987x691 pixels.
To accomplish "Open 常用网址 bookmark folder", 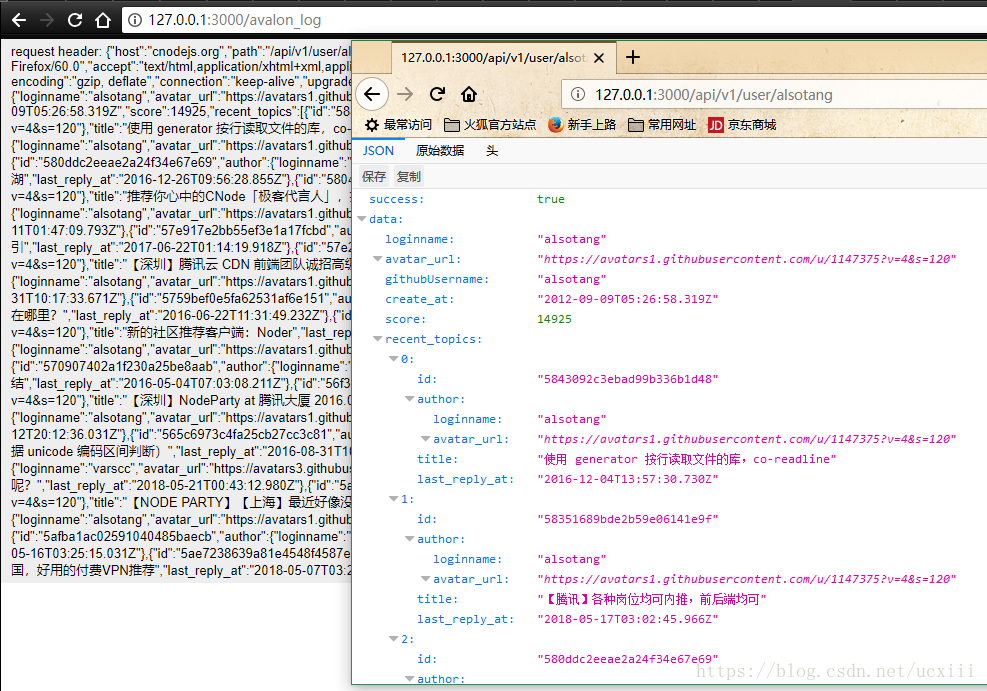I will pos(662,125).
